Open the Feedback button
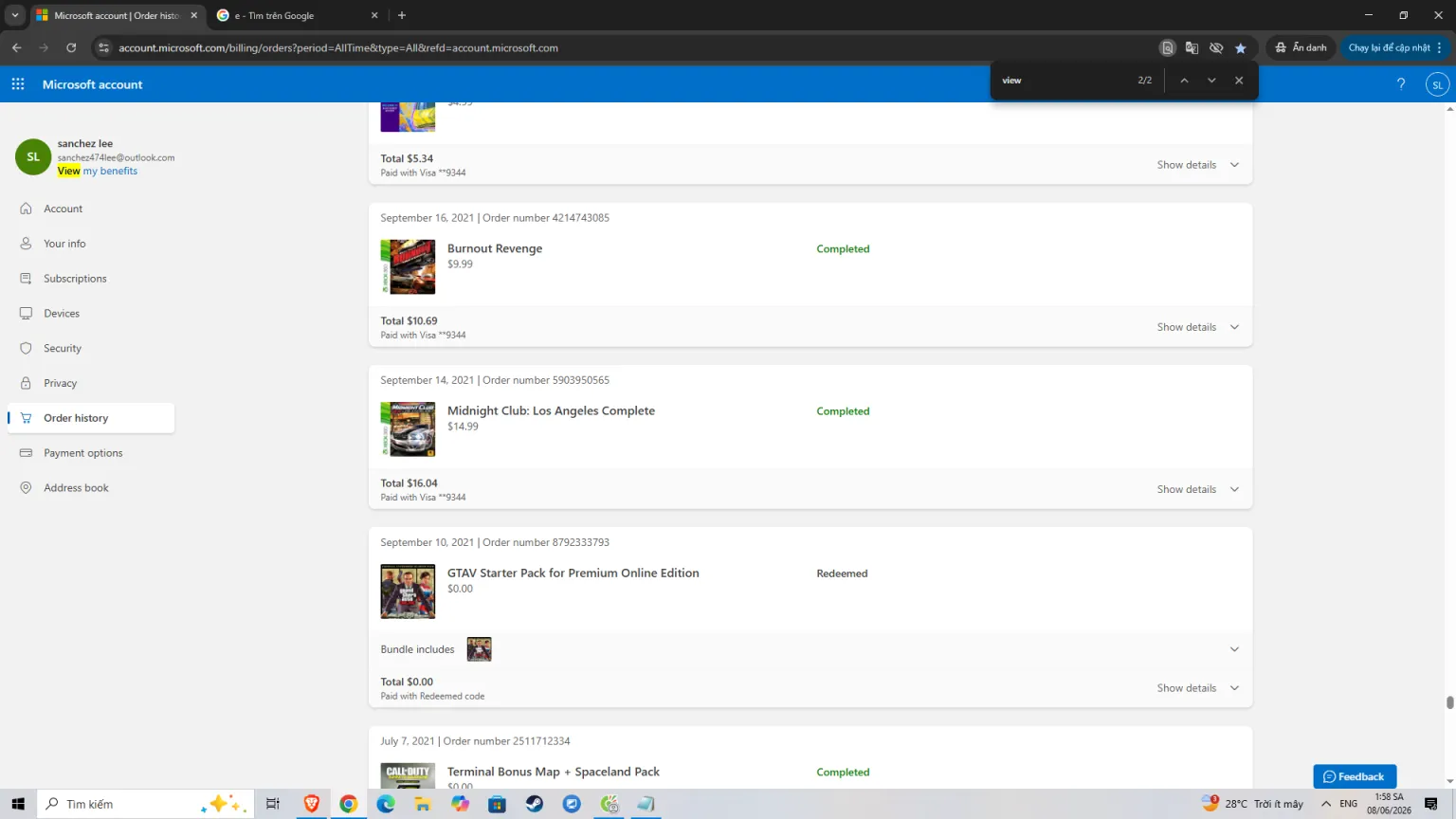Image resolution: width=1456 pixels, height=819 pixels. 1355,776
